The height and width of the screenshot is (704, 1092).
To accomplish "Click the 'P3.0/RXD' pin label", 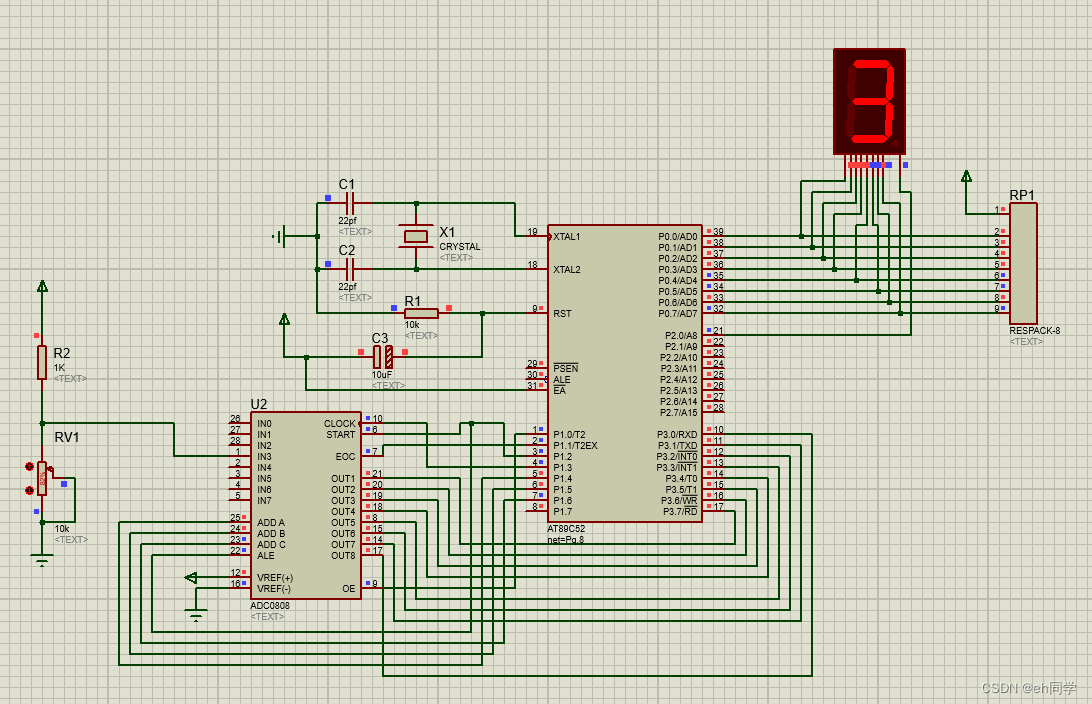I will (677, 435).
